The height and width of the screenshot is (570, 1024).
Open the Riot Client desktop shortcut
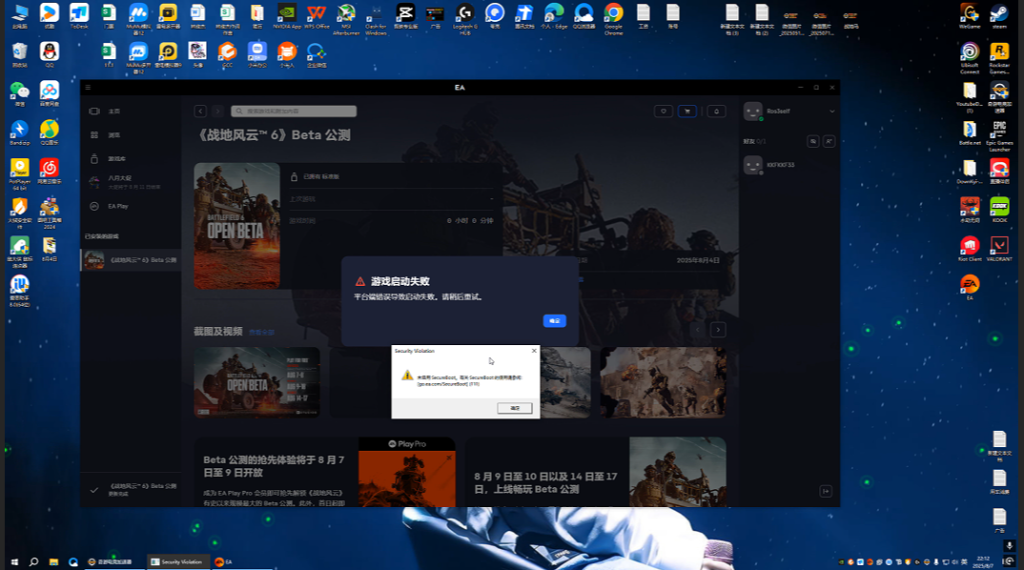coord(969,249)
